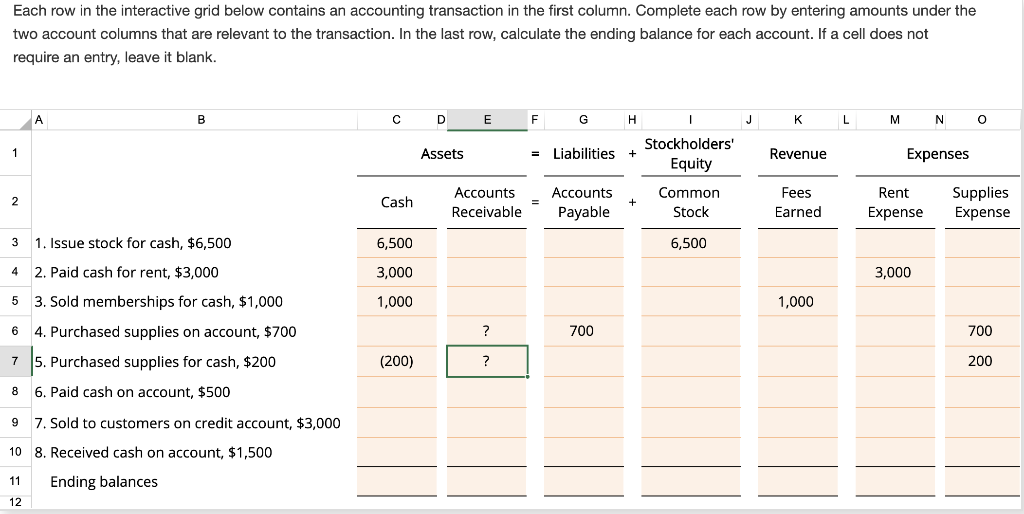The image size is (1024, 514).
Task: Select row 11 header
Action: click(x=16, y=481)
